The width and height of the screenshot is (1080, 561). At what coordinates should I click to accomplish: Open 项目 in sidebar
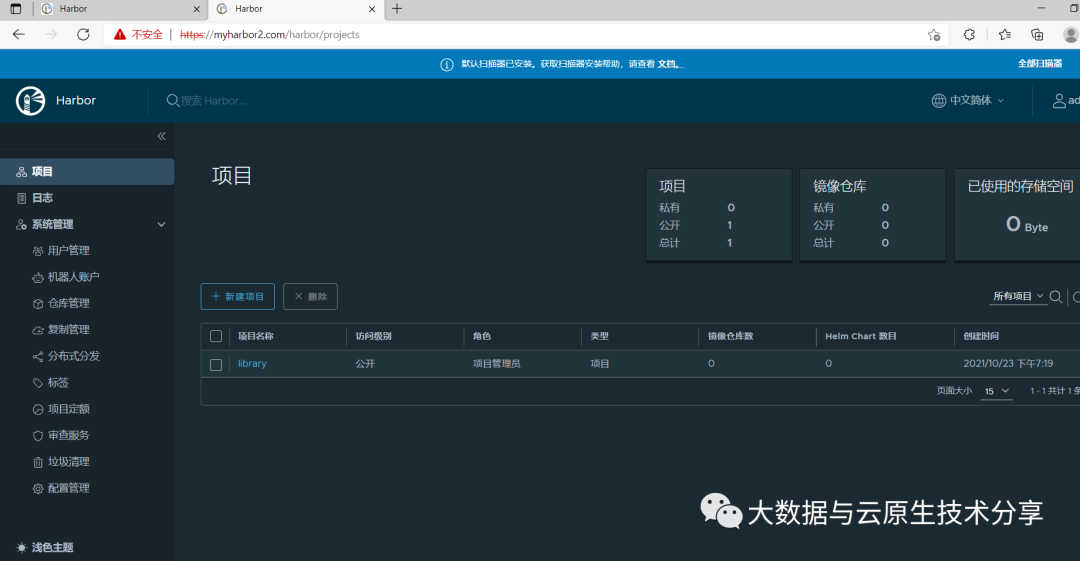87,172
